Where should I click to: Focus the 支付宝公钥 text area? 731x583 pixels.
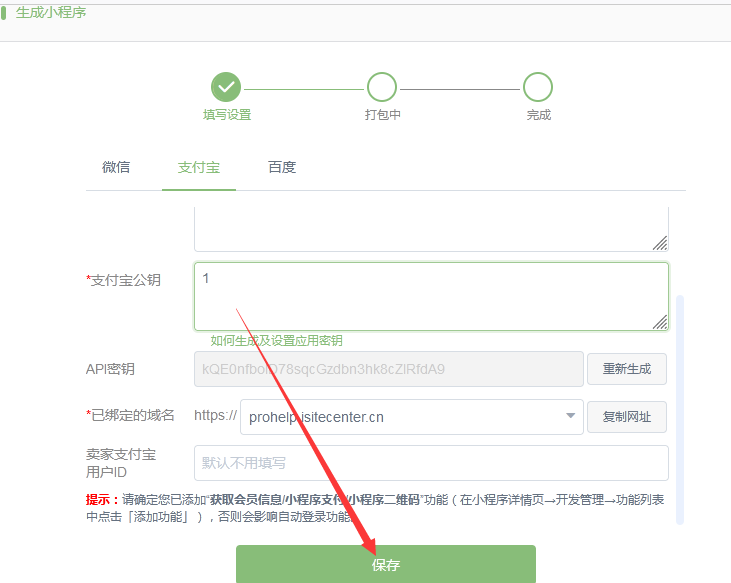pos(430,296)
